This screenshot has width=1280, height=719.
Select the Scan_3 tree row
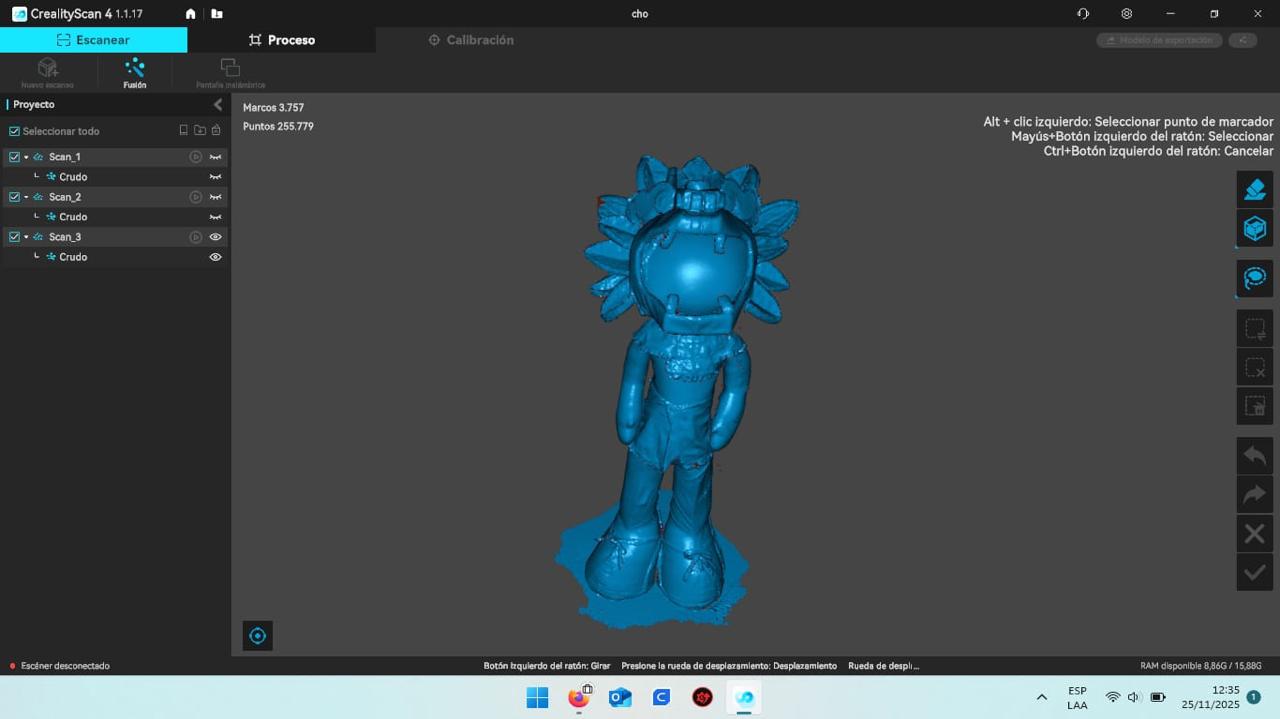pos(115,237)
